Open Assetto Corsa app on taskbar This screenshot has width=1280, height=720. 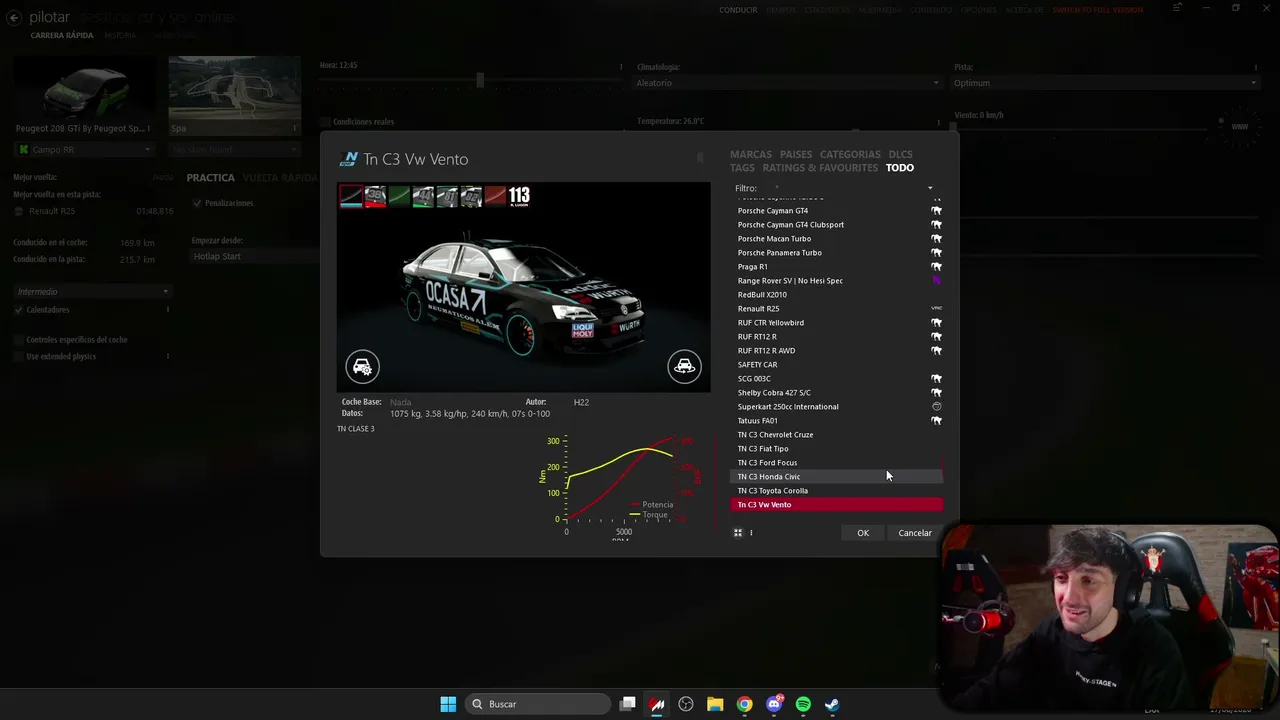pos(657,704)
